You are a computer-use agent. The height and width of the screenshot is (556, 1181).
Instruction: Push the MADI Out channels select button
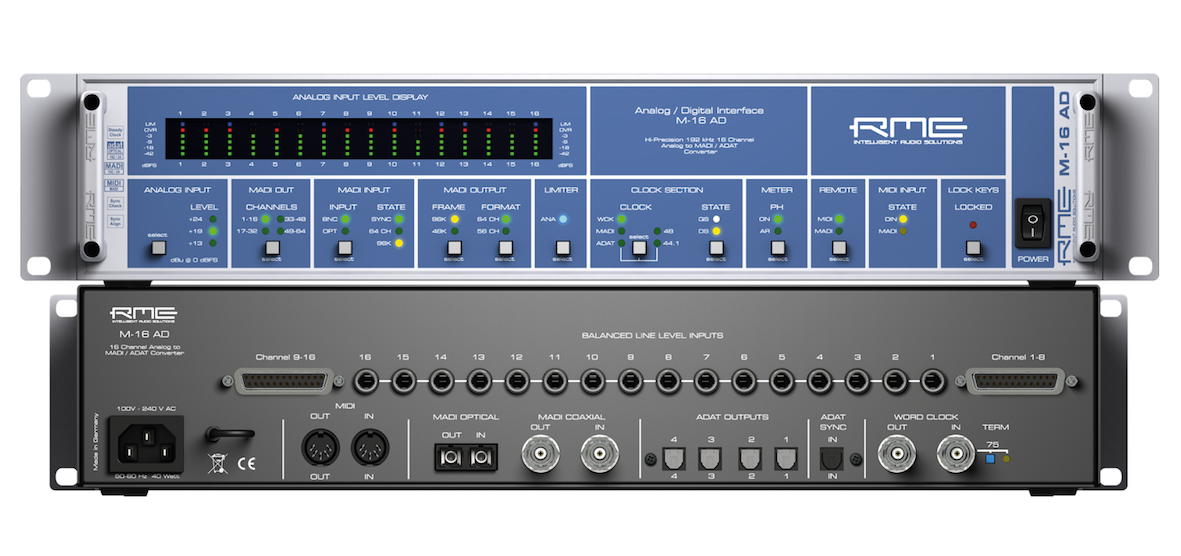coord(273,247)
